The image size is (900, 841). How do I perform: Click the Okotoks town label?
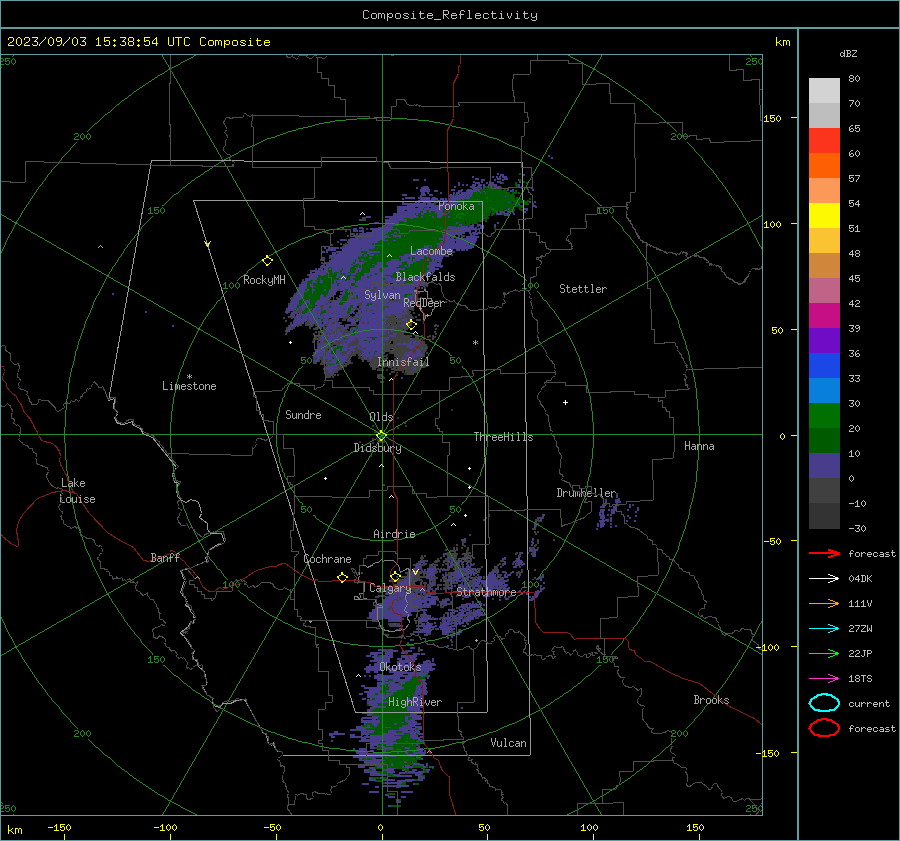click(x=400, y=667)
